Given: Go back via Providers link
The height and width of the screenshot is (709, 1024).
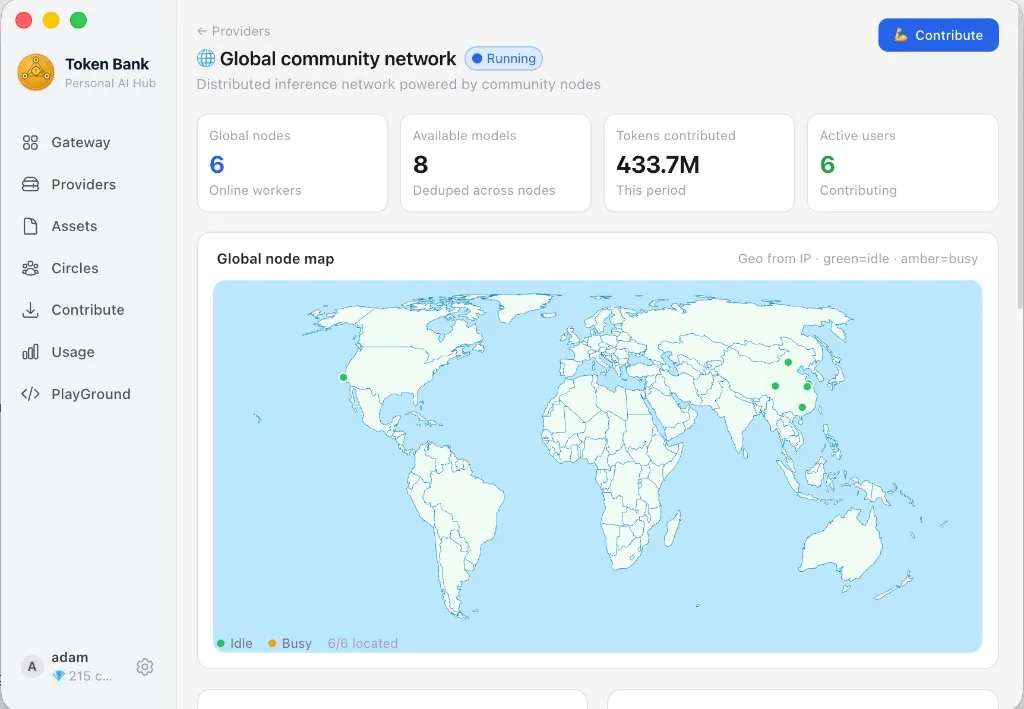Looking at the screenshot, I should [234, 31].
